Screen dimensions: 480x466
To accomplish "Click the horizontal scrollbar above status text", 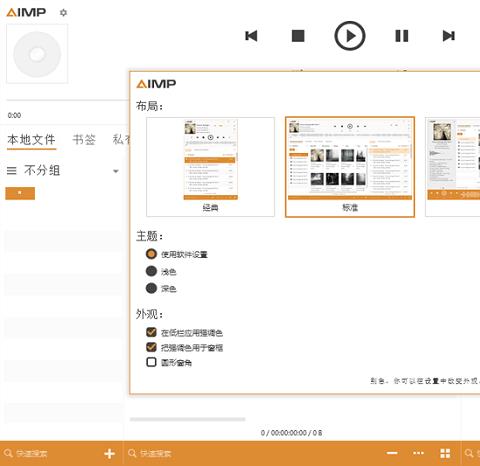I will [188, 419].
